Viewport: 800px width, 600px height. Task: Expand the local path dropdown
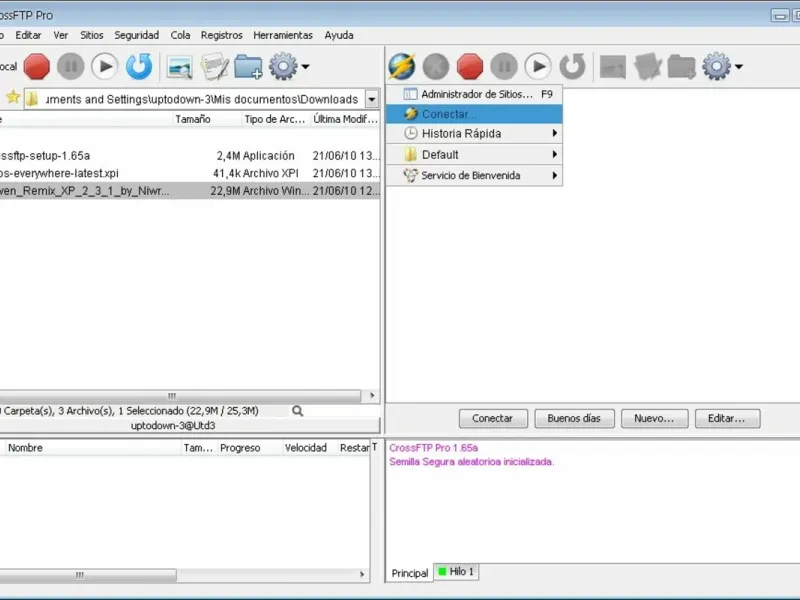tap(372, 99)
